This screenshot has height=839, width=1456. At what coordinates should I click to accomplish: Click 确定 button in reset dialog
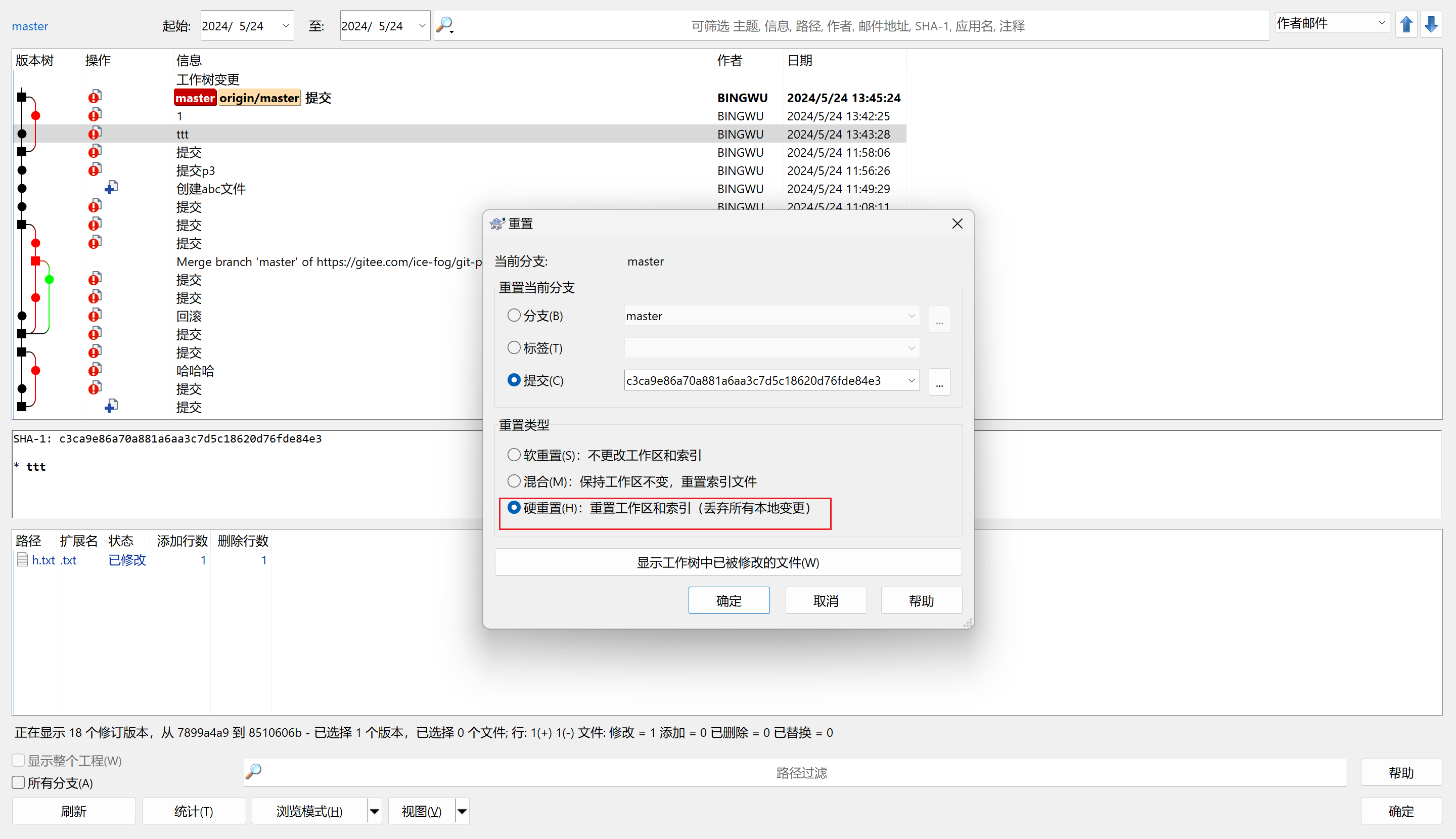point(729,600)
